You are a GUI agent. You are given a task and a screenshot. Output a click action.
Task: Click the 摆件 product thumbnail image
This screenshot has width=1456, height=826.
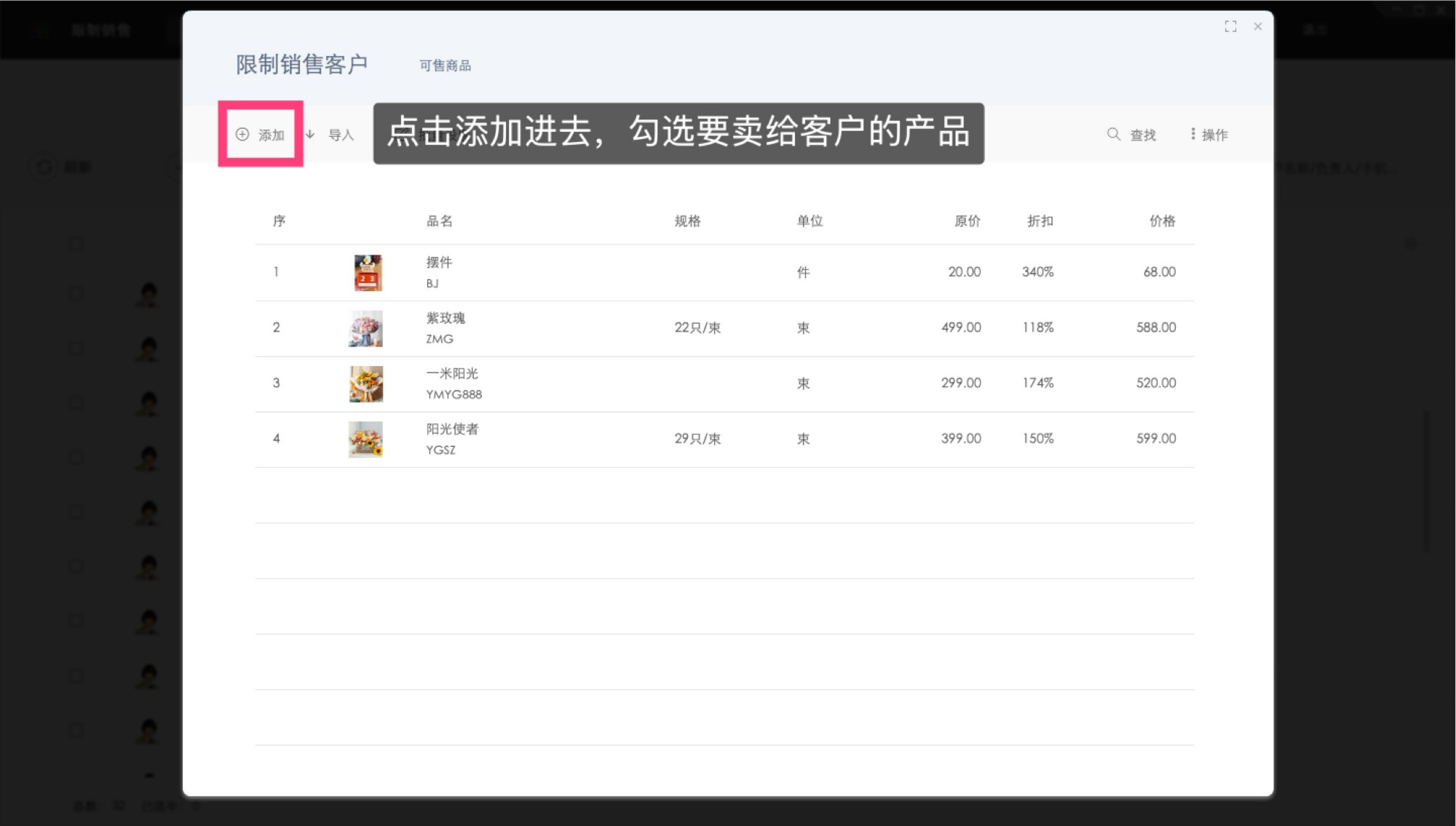[x=367, y=272]
